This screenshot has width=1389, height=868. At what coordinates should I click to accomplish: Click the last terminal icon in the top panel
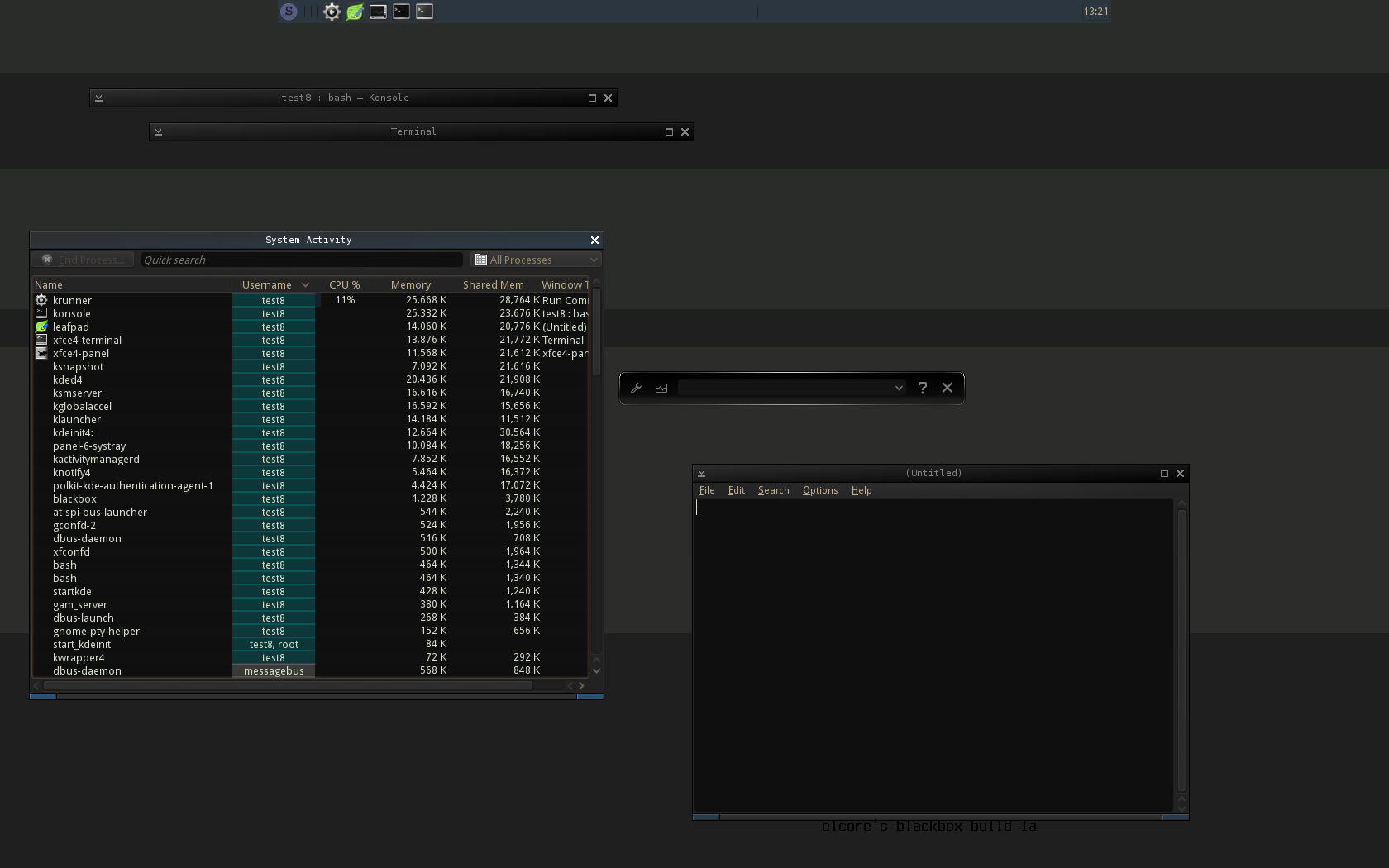424,12
